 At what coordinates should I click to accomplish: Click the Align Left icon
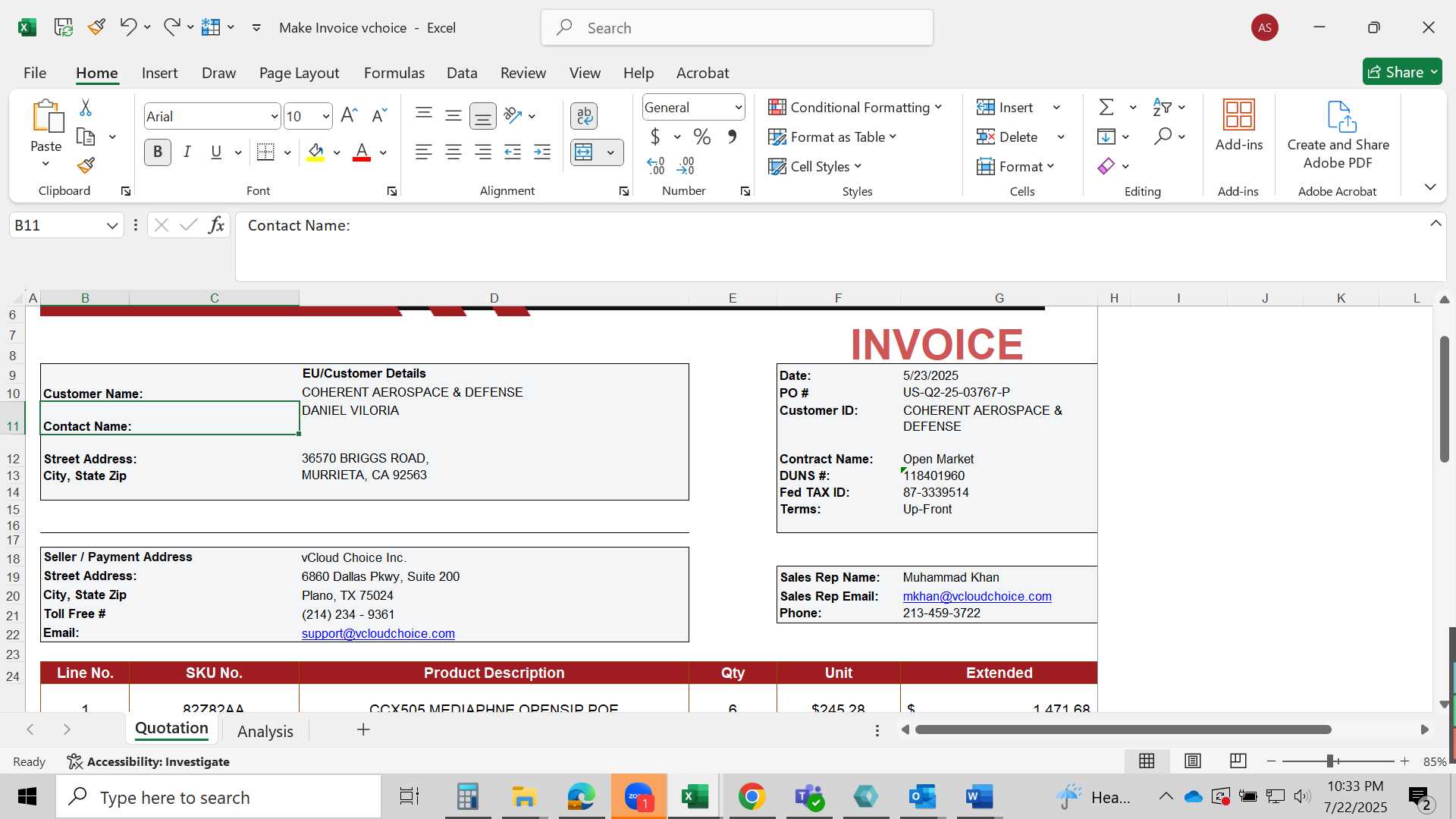(424, 152)
